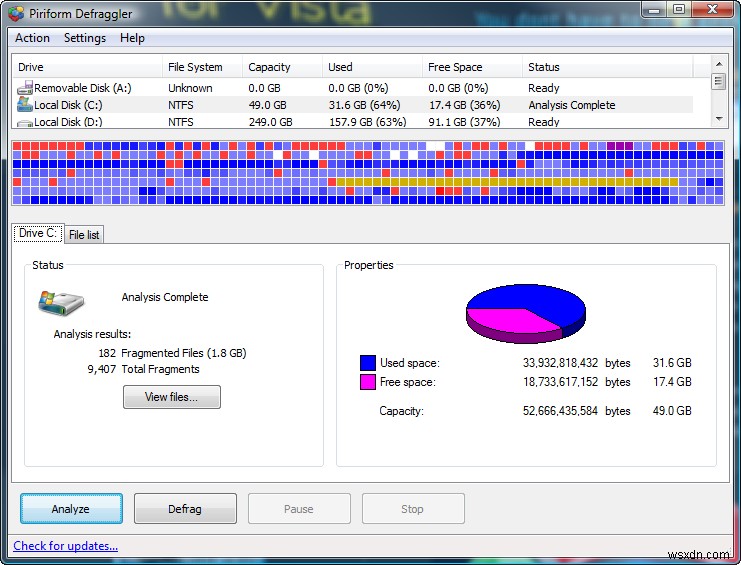Click the 'Unknown' file system cell
This screenshot has width=741, height=565.
click(190, 88)
